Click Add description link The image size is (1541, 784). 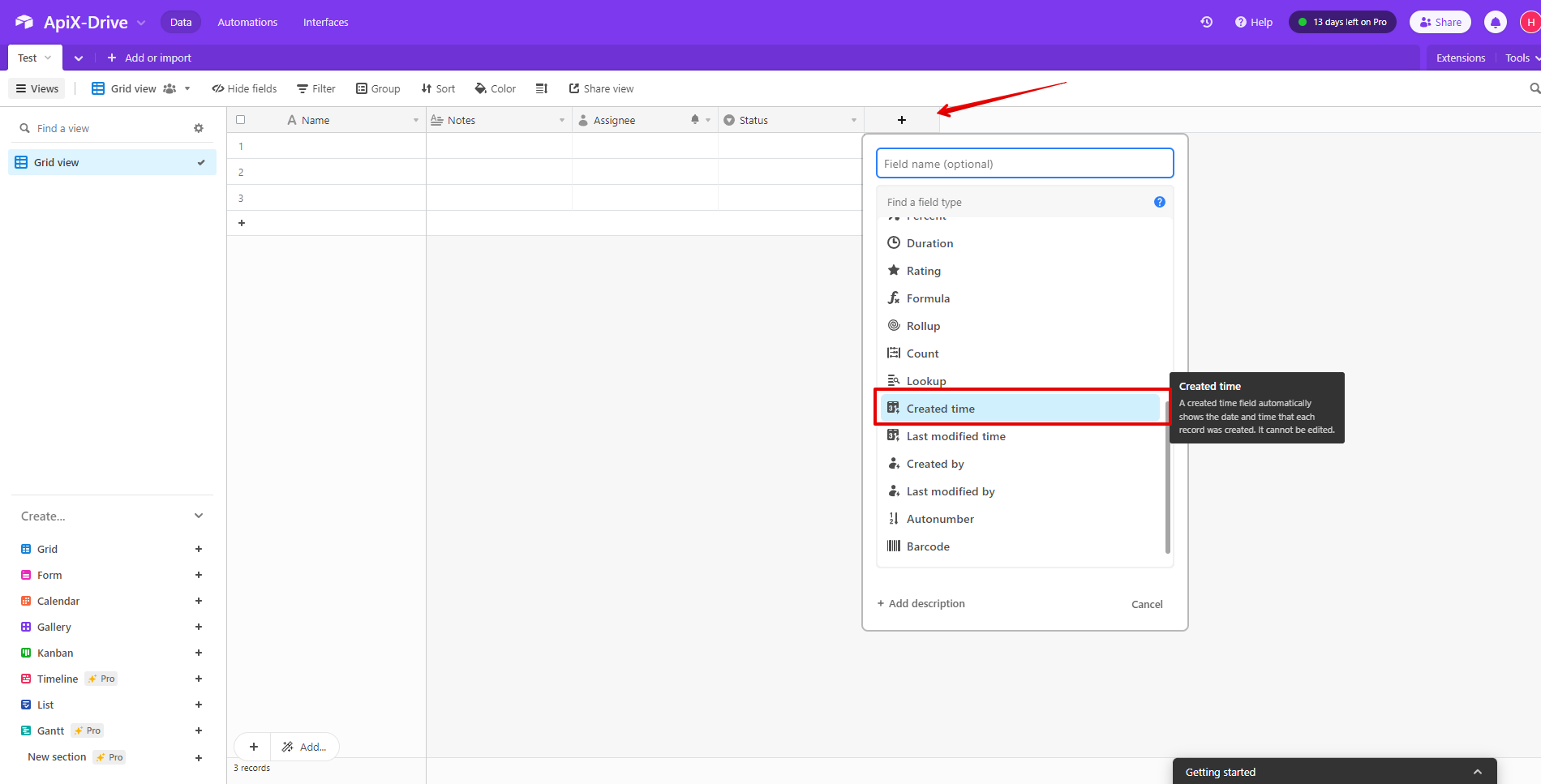point(921,603)
